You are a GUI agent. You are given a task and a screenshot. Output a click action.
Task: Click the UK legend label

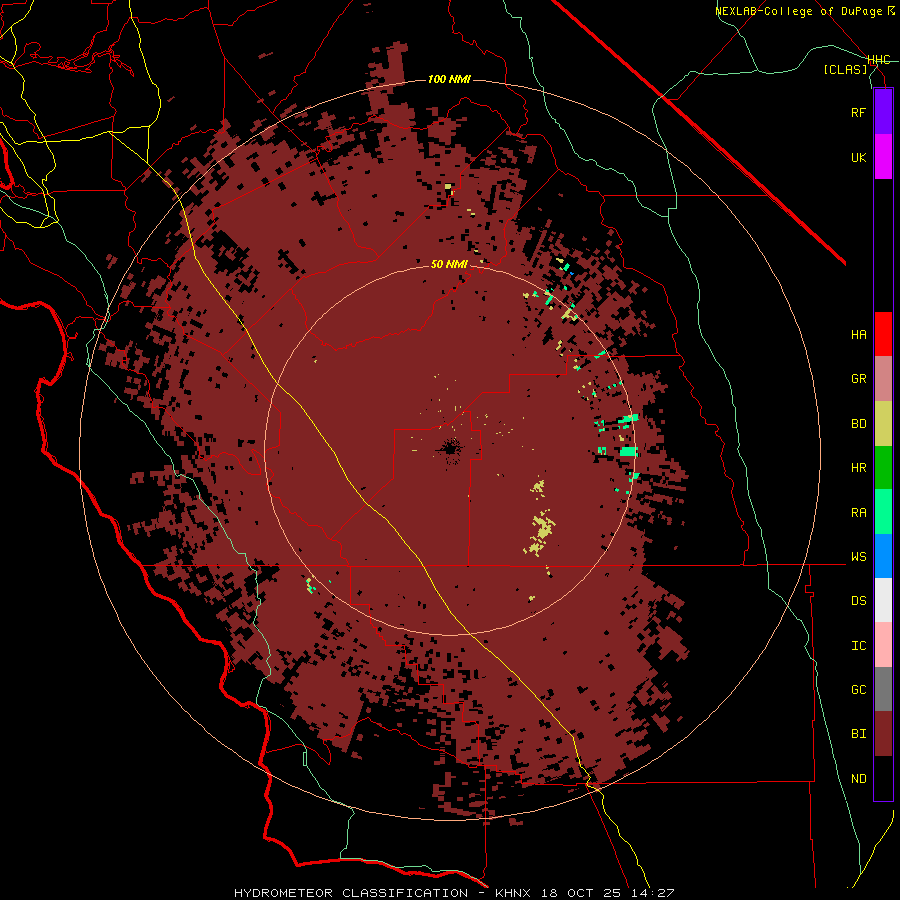pyautogui.click(x=858, y=157)
